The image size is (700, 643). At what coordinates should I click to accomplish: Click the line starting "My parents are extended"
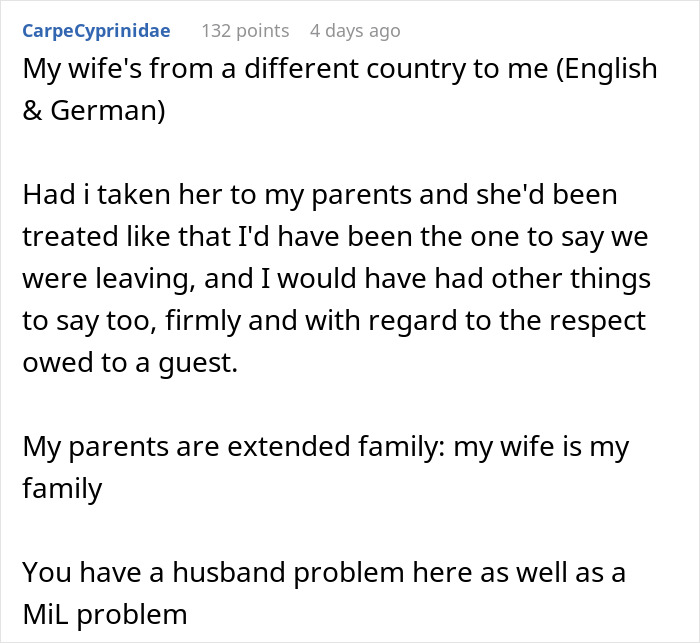coord(326,447)
